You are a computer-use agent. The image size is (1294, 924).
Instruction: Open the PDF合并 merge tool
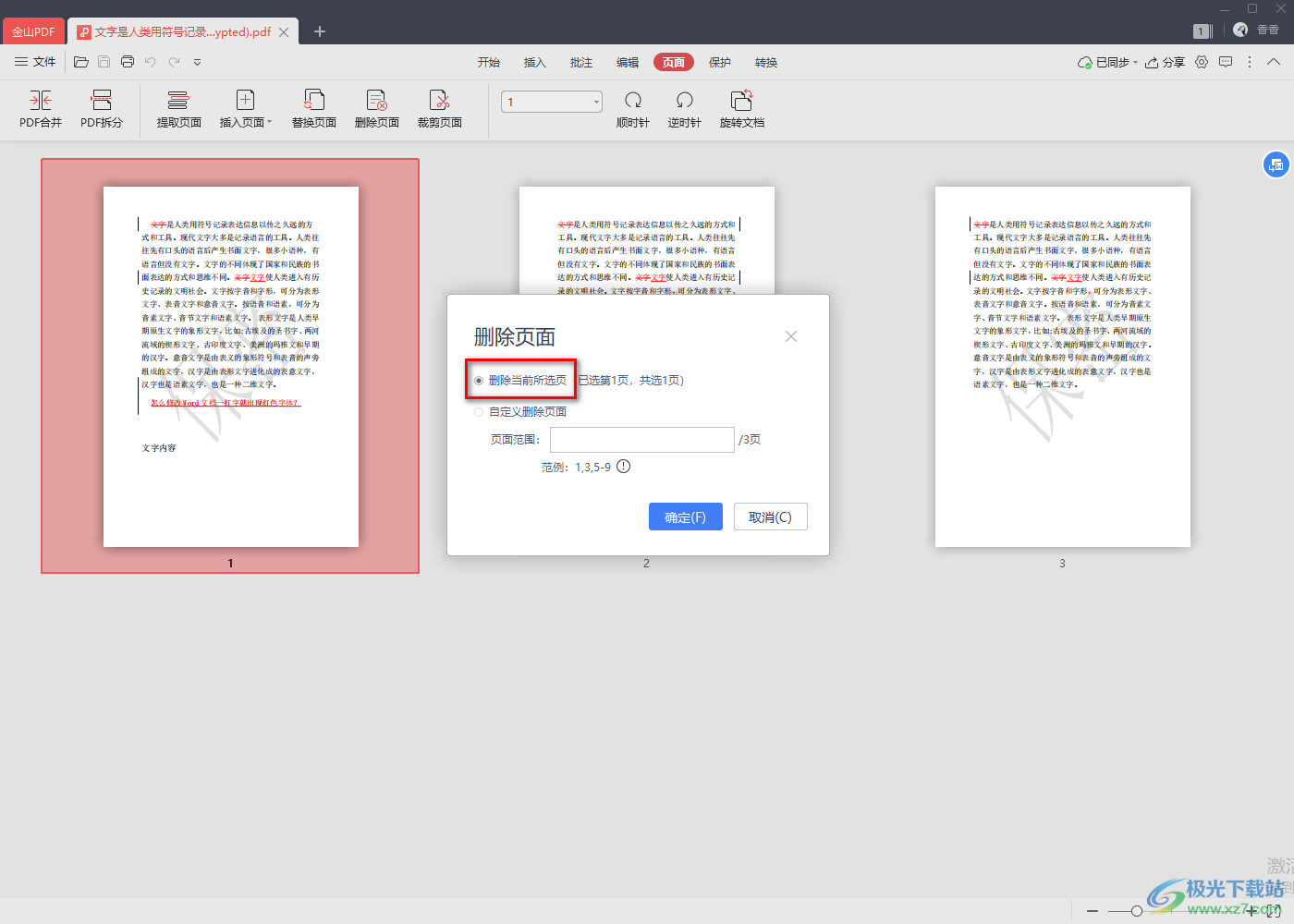pyautogui.click(x=41, y=109)
